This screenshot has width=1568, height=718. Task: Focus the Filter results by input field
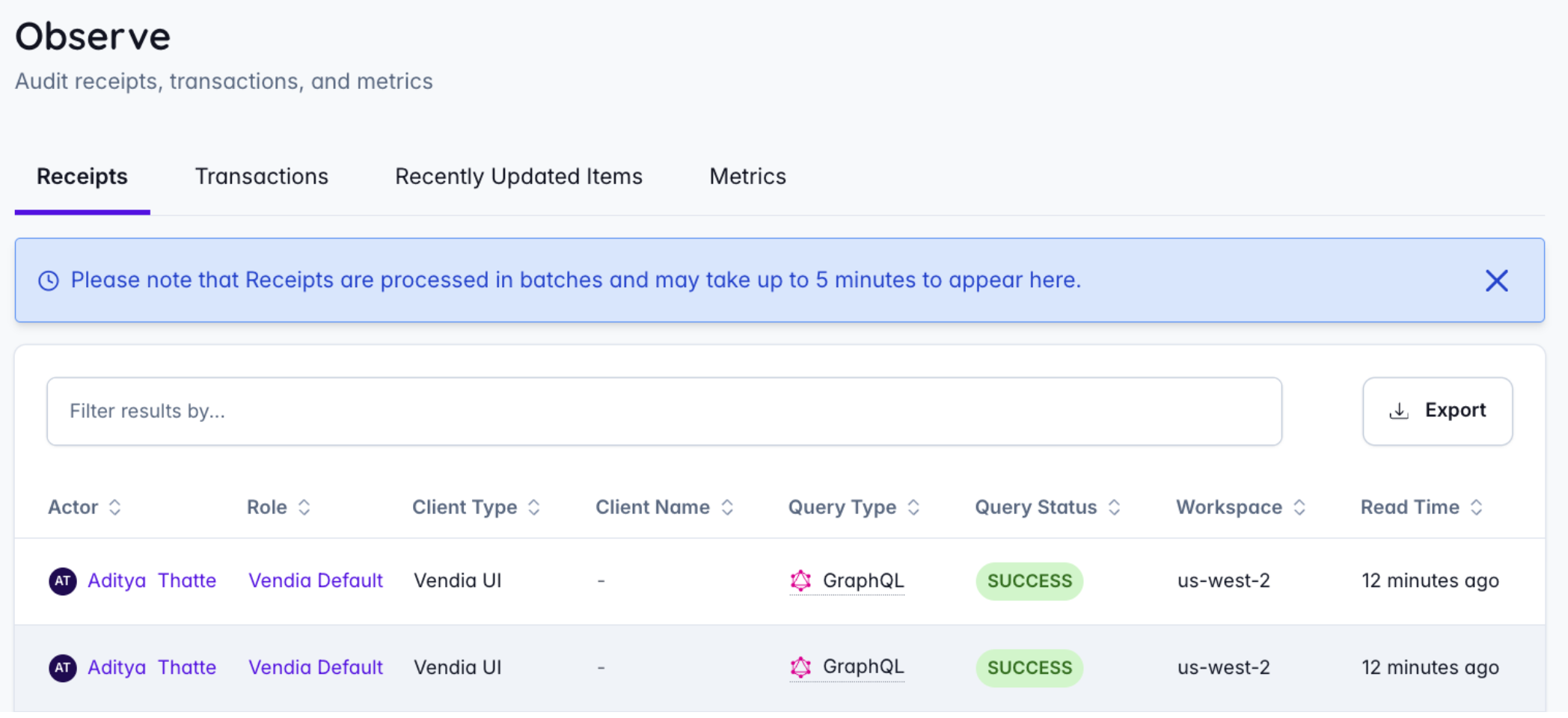(664, 411)
